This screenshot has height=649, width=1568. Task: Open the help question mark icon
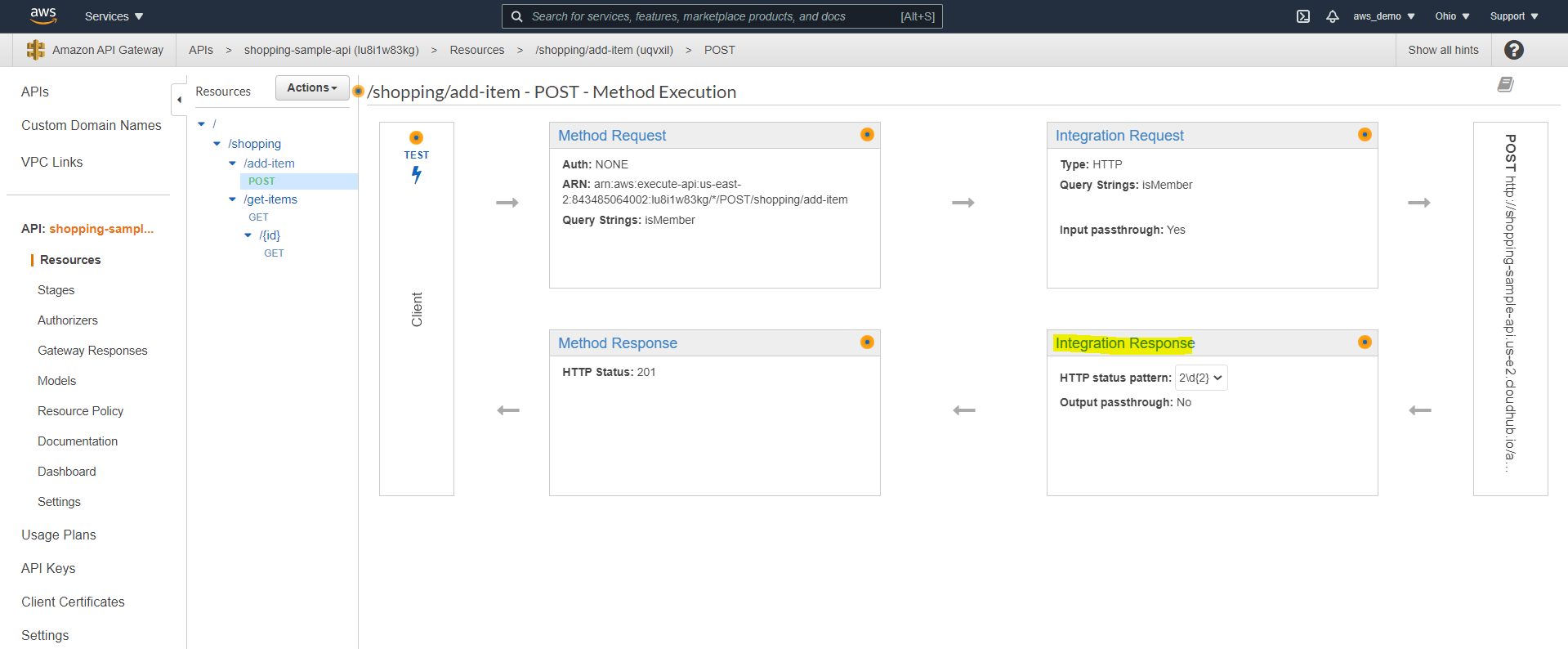[x=1513, y=50]
